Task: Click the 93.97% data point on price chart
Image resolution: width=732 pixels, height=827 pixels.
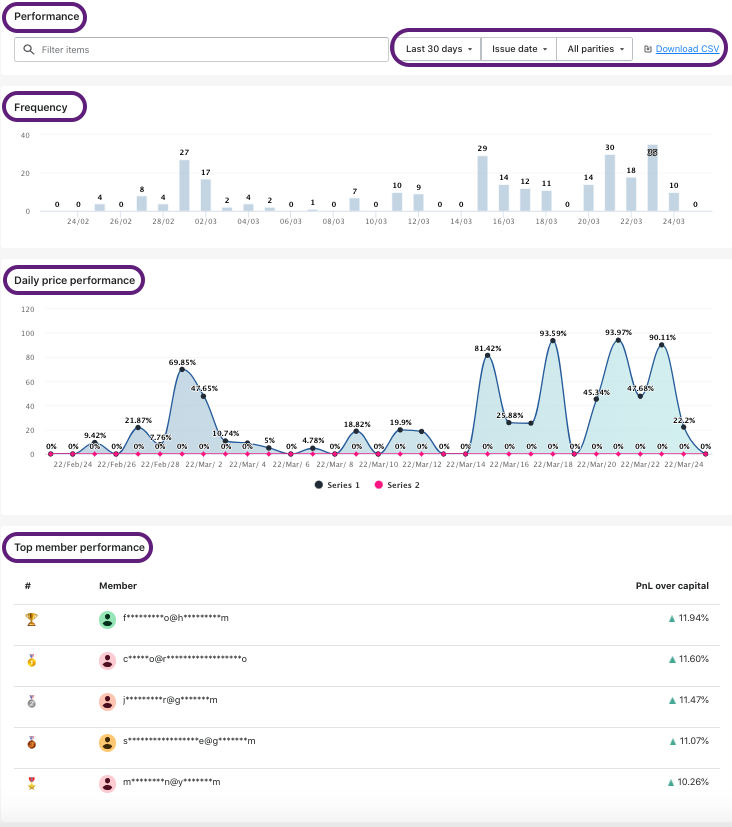Action: click(618, 341)
